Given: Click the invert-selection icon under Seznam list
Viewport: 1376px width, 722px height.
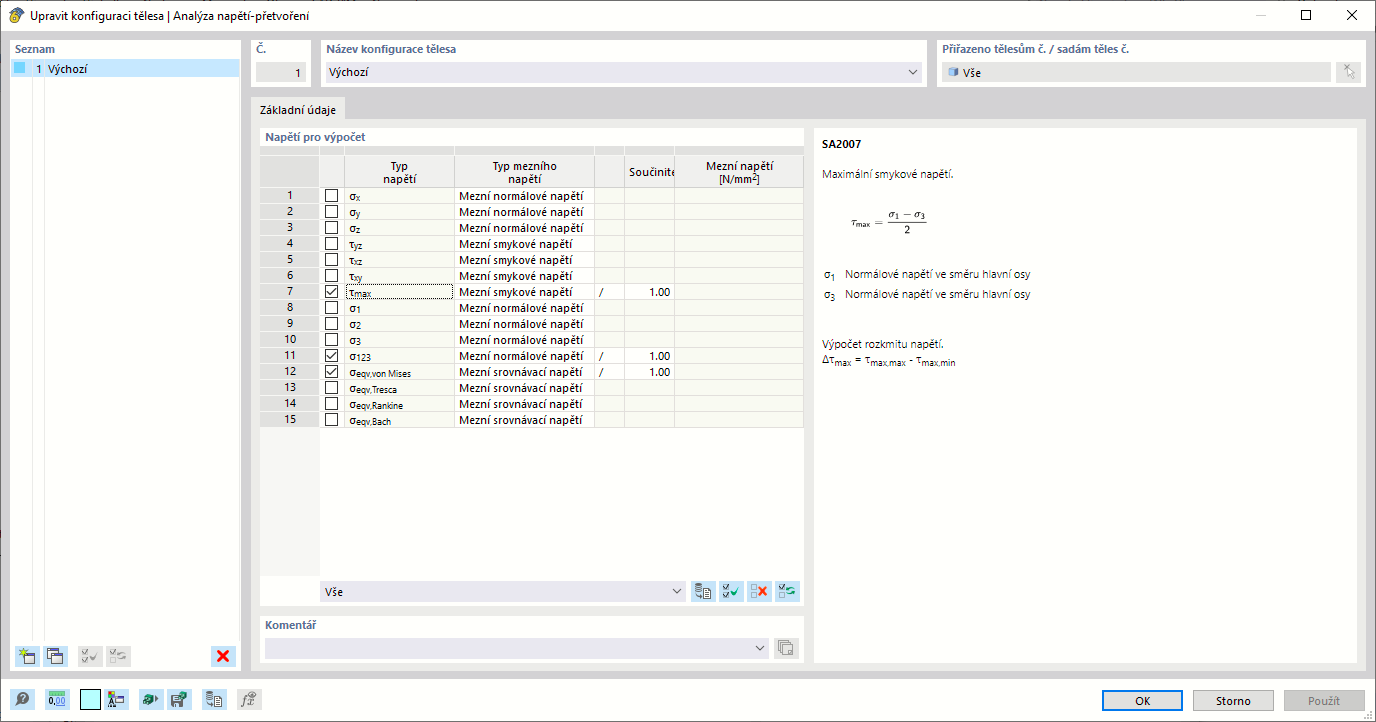Looking at the screenshot, I should point(118,656).
